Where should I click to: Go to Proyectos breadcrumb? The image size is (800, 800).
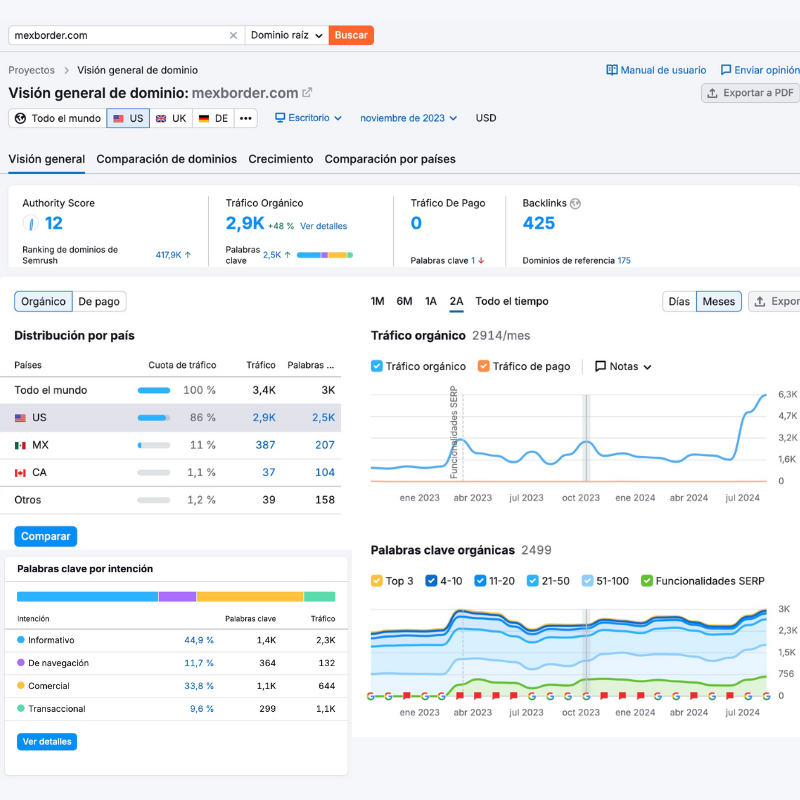[x=31, y=70]
